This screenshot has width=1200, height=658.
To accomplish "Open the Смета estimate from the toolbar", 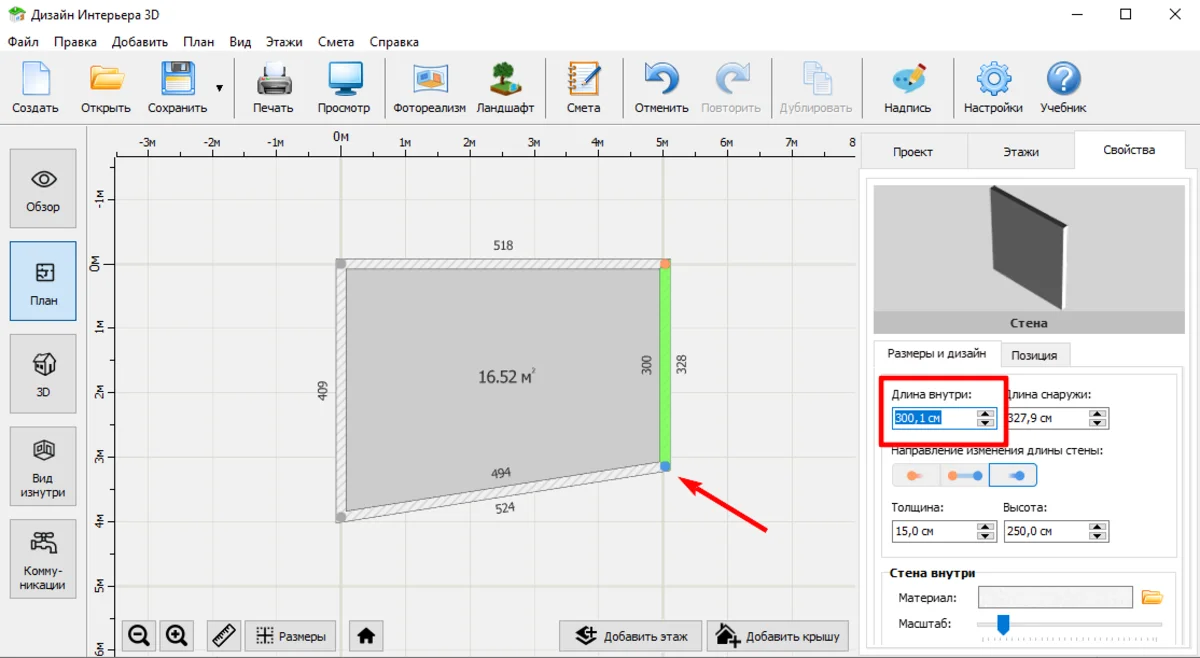I will [583, 88].
